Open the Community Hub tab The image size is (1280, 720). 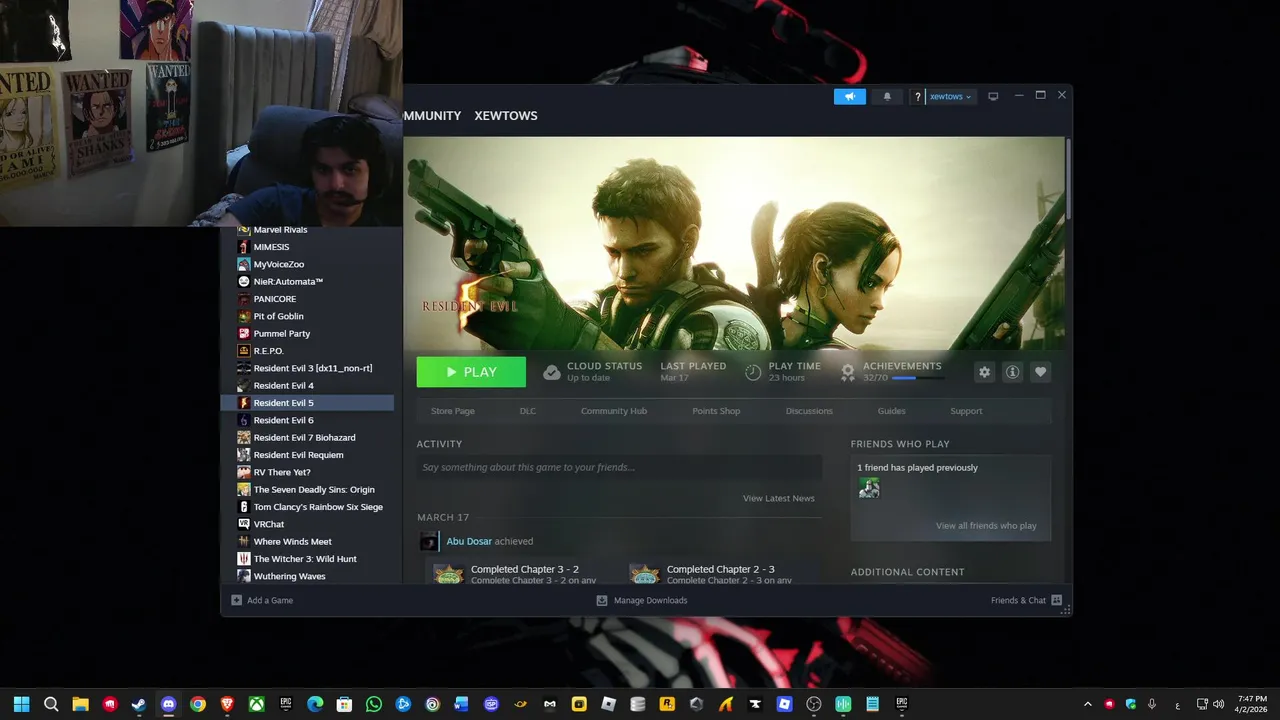[x=614, y=411]
